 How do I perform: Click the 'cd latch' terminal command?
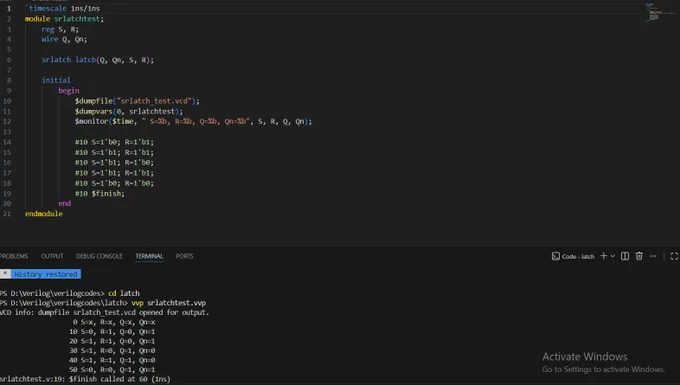point(124,293)
